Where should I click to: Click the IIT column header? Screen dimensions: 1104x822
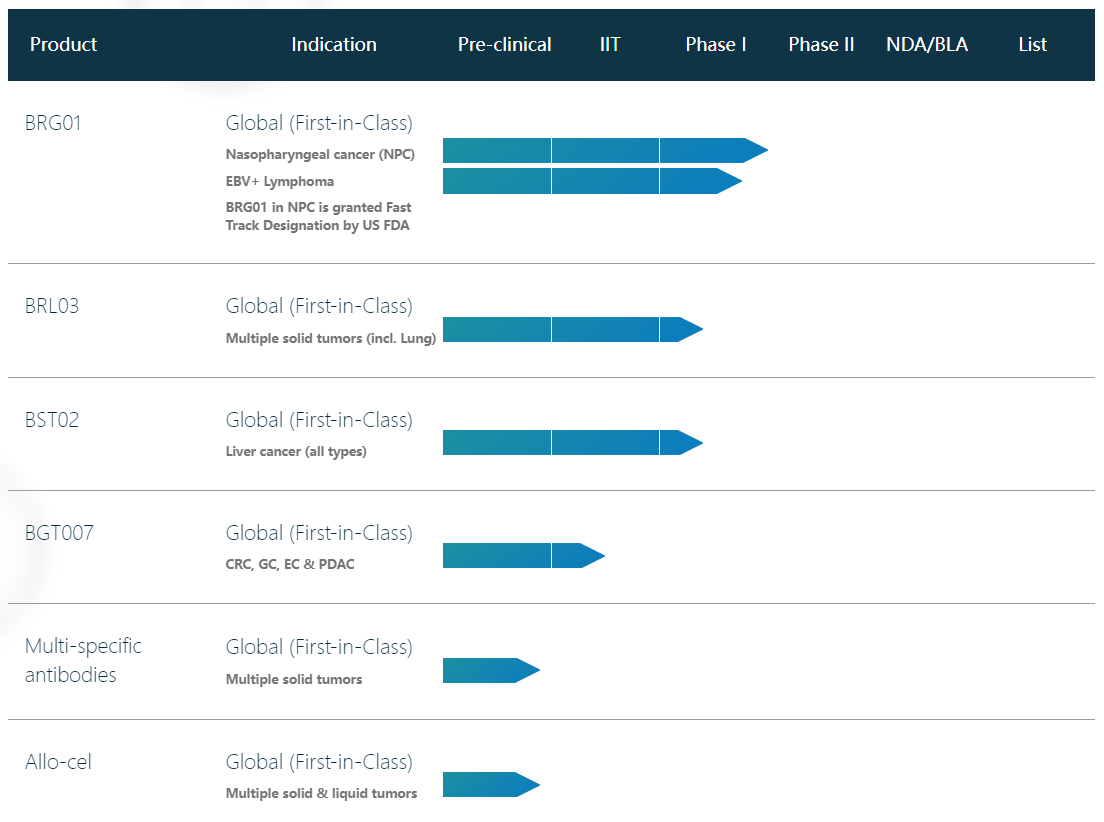(x=610, y=45)
